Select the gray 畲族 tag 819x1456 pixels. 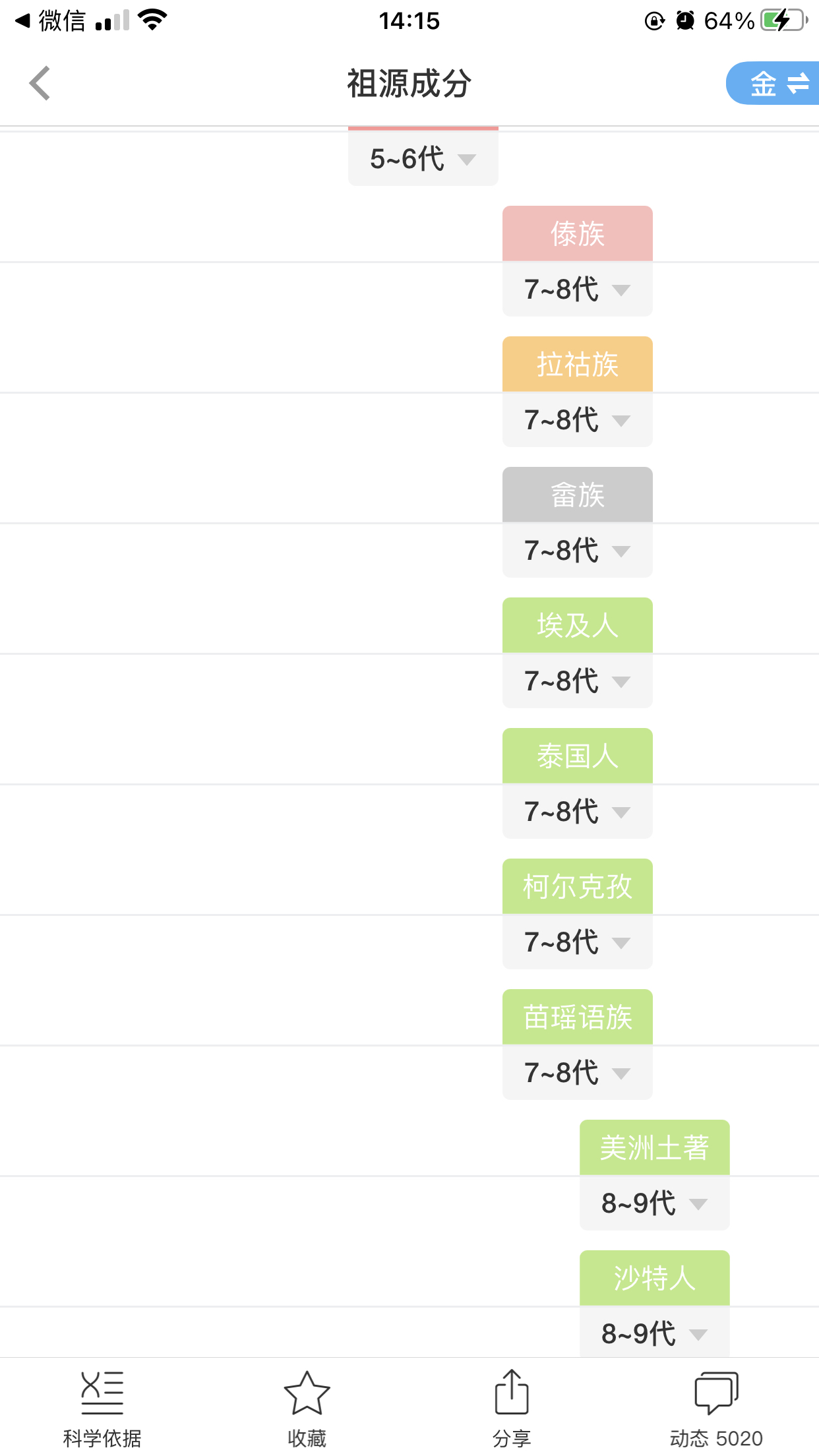click(x=578, y=495)
